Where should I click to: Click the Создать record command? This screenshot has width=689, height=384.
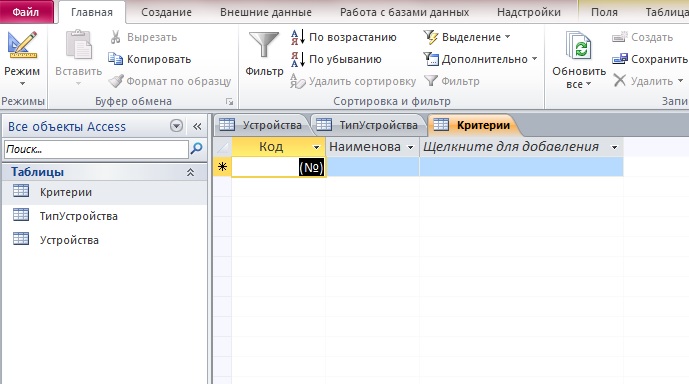click(642, 37)
